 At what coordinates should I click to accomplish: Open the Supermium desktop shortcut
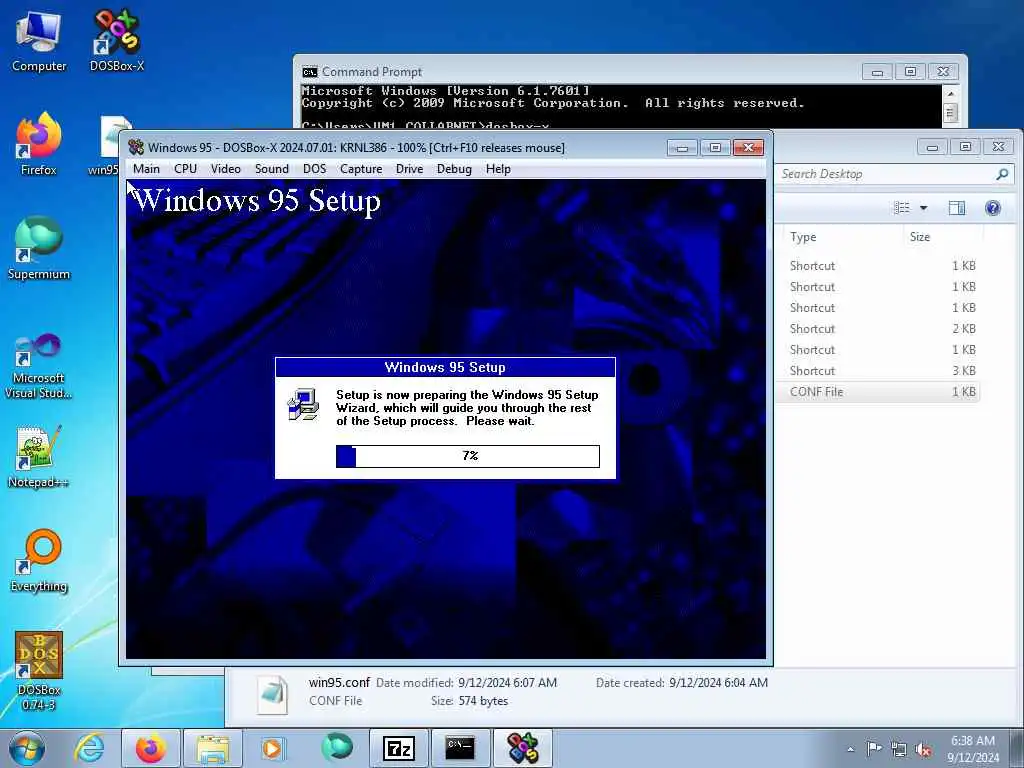tap(39, 248)
